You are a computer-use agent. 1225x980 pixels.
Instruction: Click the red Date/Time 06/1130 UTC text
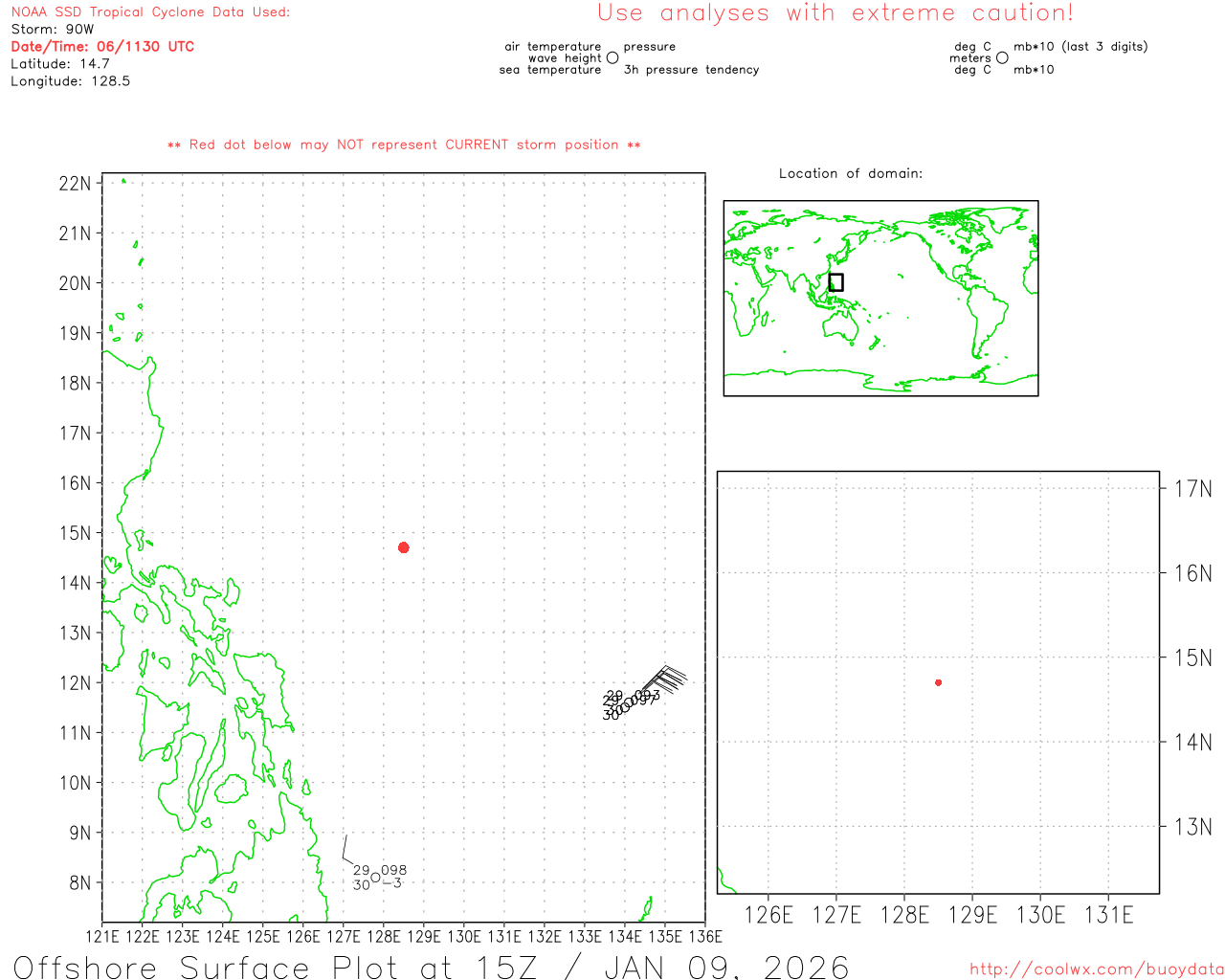point(102,46)
